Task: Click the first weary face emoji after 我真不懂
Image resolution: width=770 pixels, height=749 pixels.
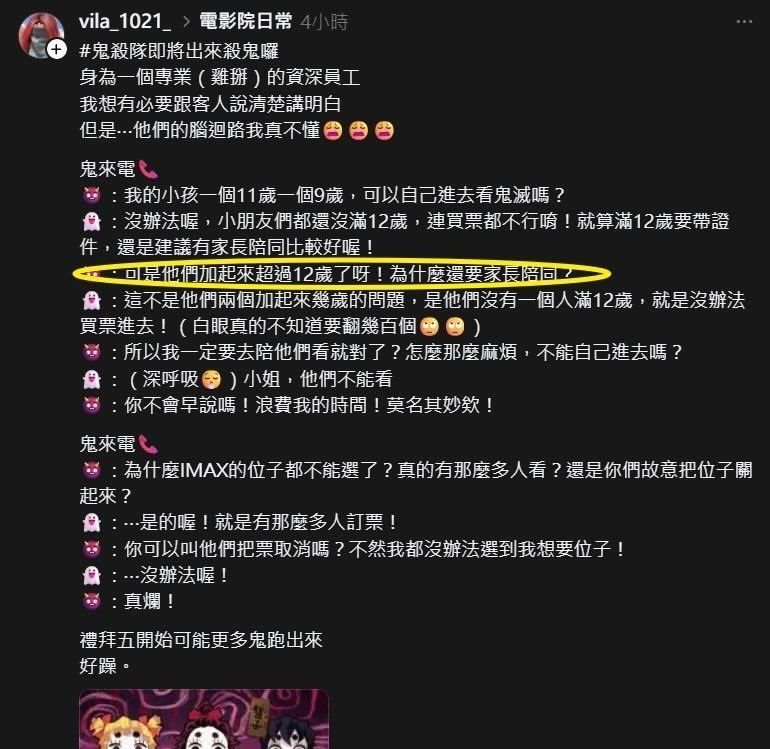Action: 333,131
